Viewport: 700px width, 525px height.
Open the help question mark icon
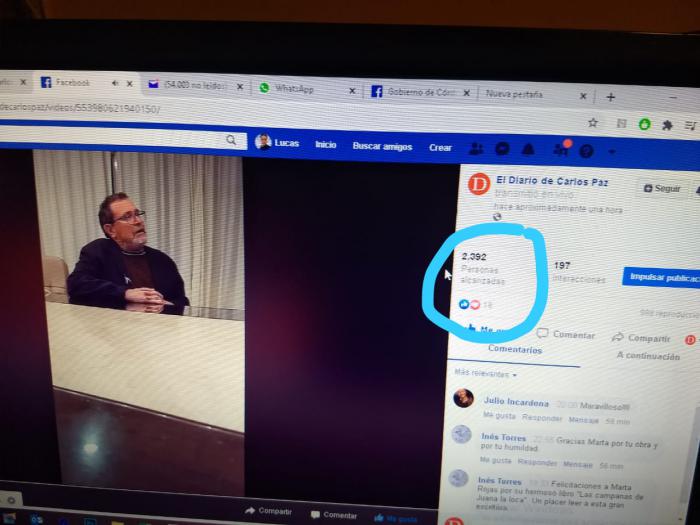coord(586,151)
